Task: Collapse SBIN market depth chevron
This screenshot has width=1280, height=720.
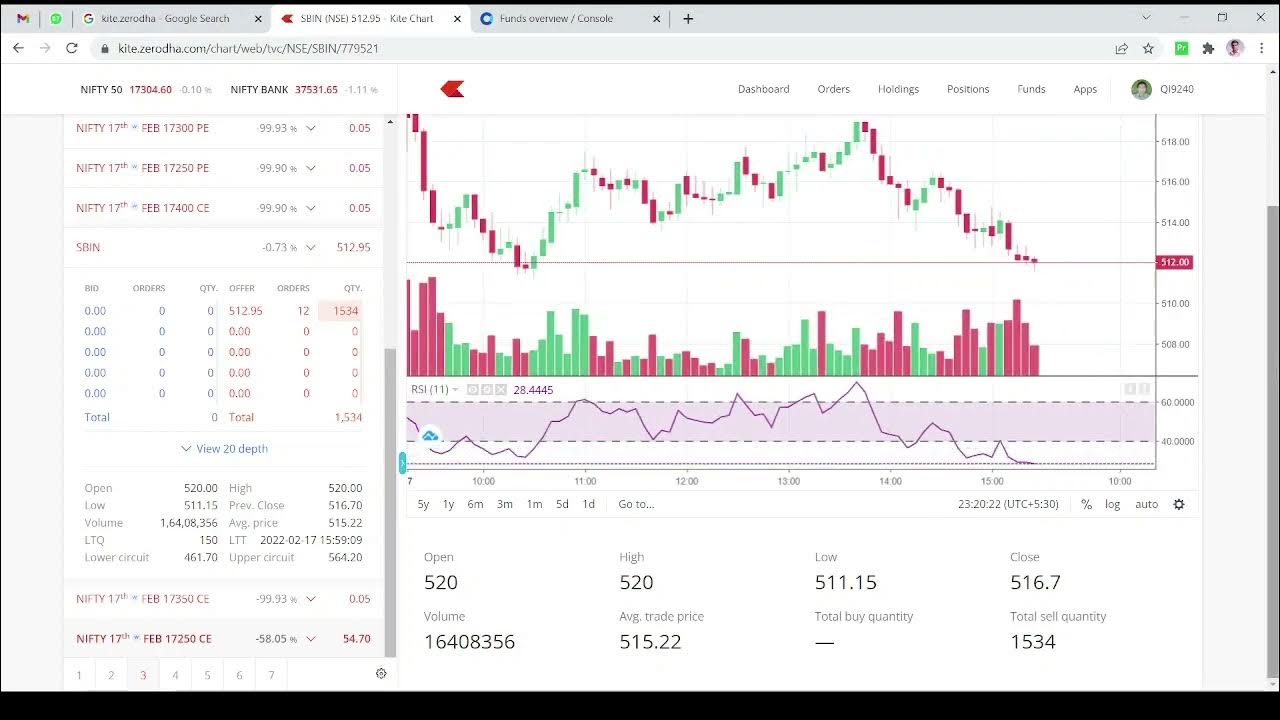Action: coord(311,247)
